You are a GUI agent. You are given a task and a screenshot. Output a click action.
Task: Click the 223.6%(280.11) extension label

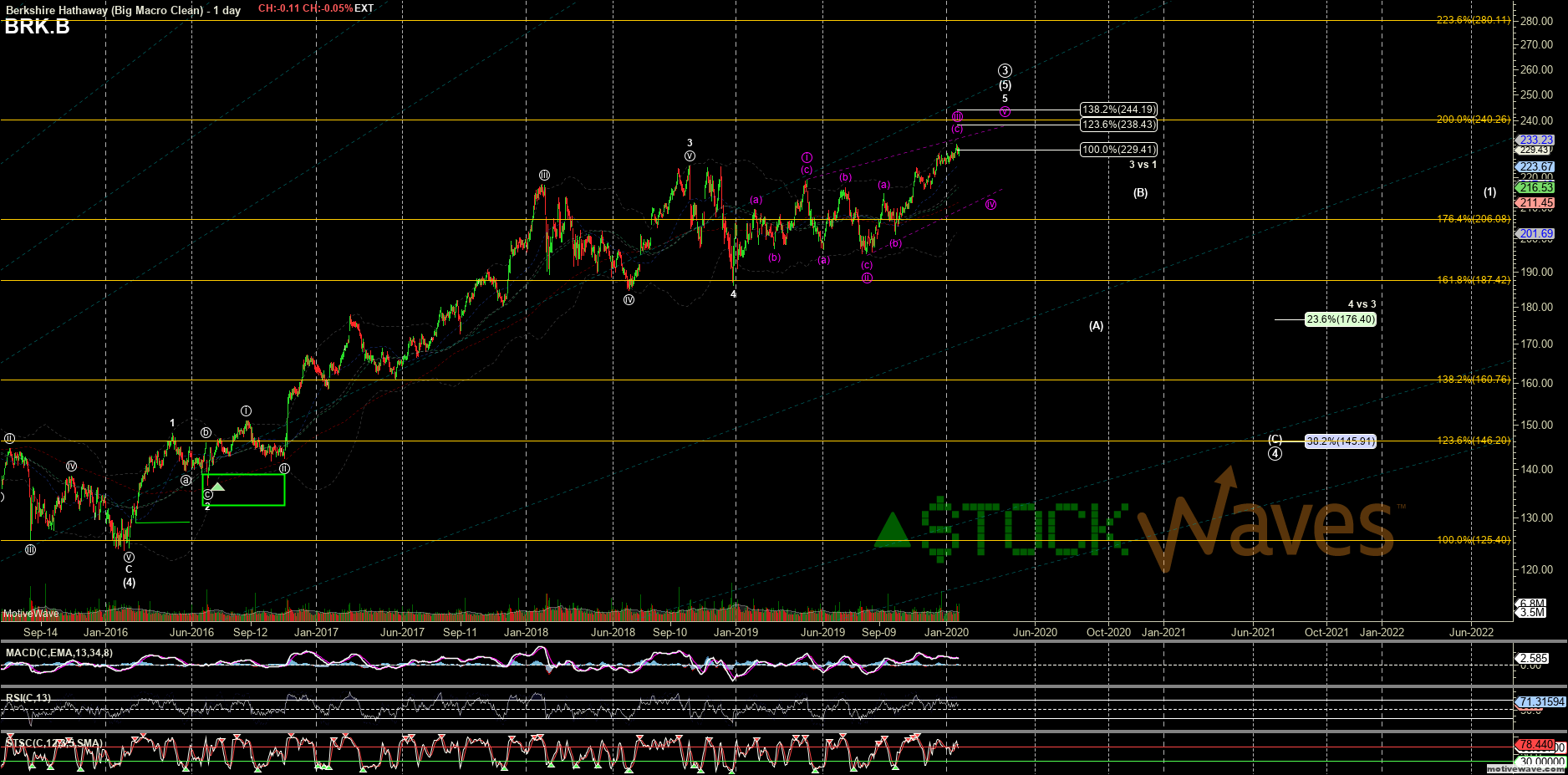click(x=1474, y=20)
